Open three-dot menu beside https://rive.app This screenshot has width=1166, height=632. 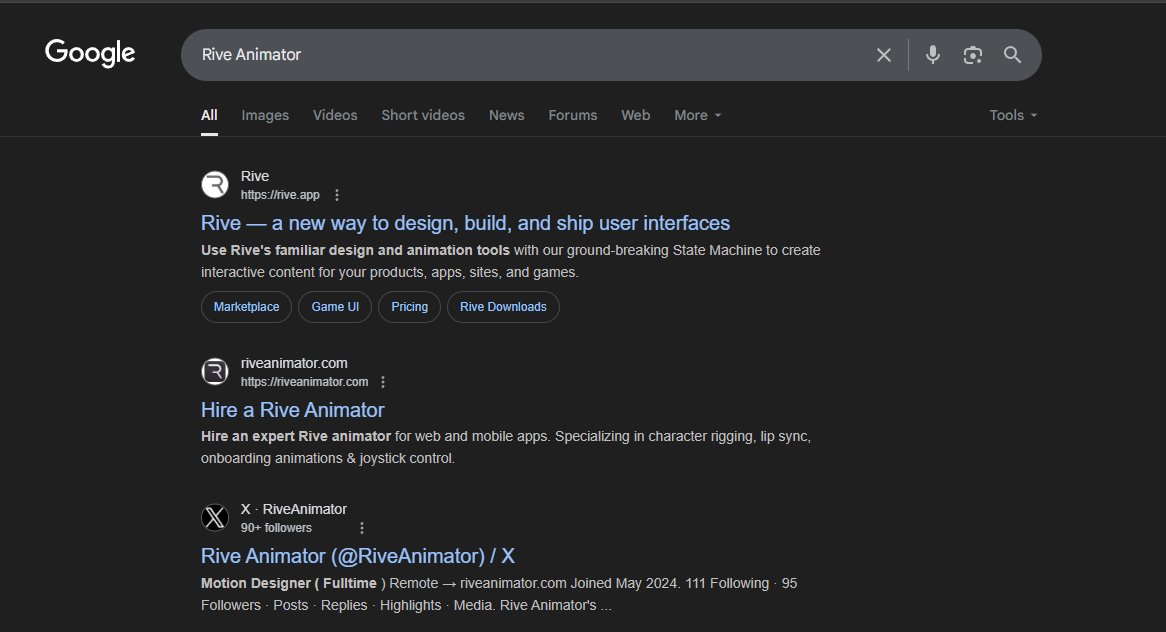click(337, 195)
